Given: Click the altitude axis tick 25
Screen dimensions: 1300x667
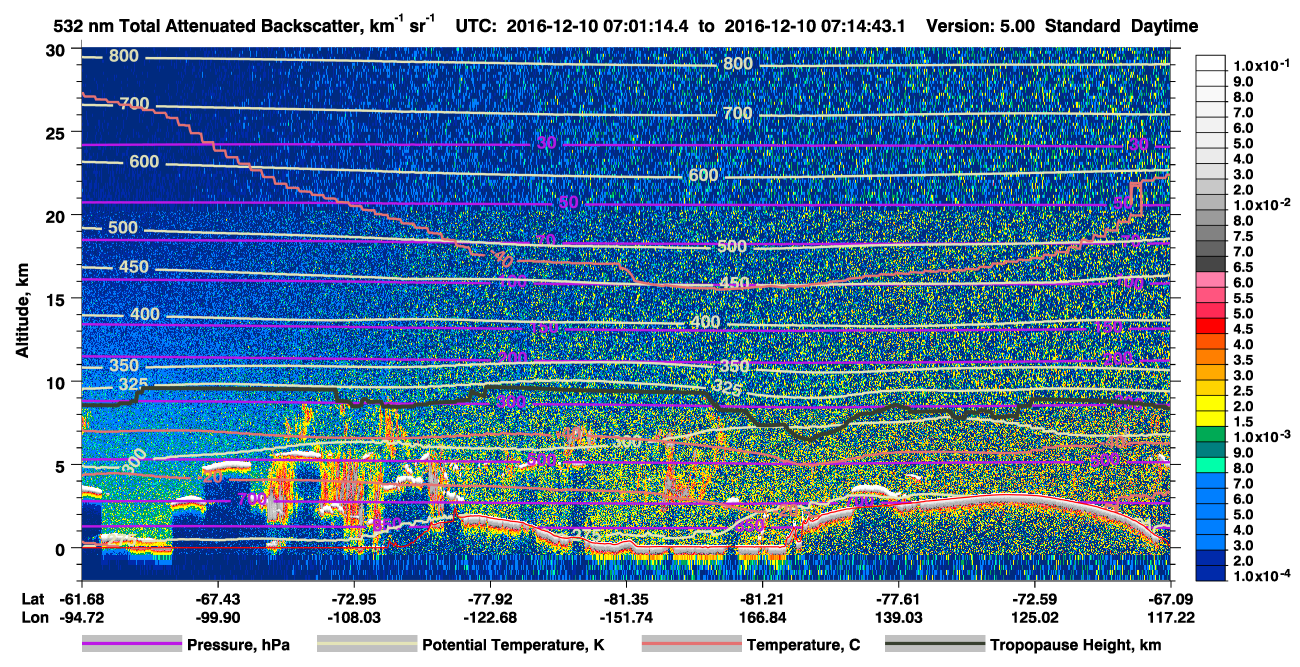Looking at the screenshot, I should point(58,133).
